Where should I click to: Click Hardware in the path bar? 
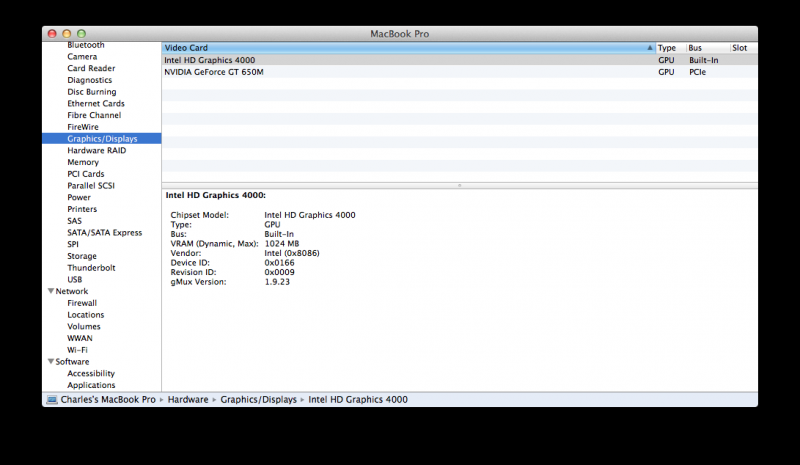click(188, 400)
